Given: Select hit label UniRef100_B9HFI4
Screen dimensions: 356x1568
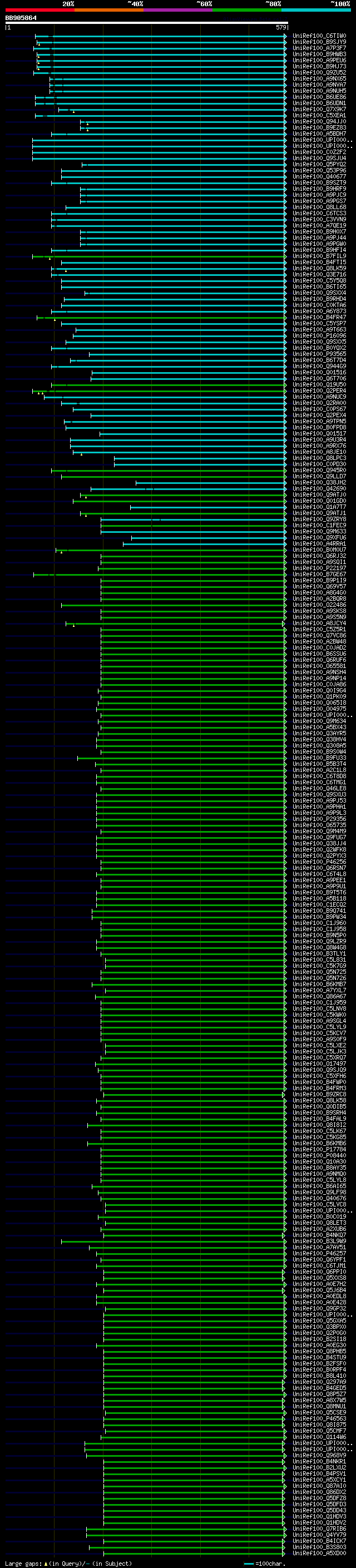Looking at the screenshot, I should [319, 250].
